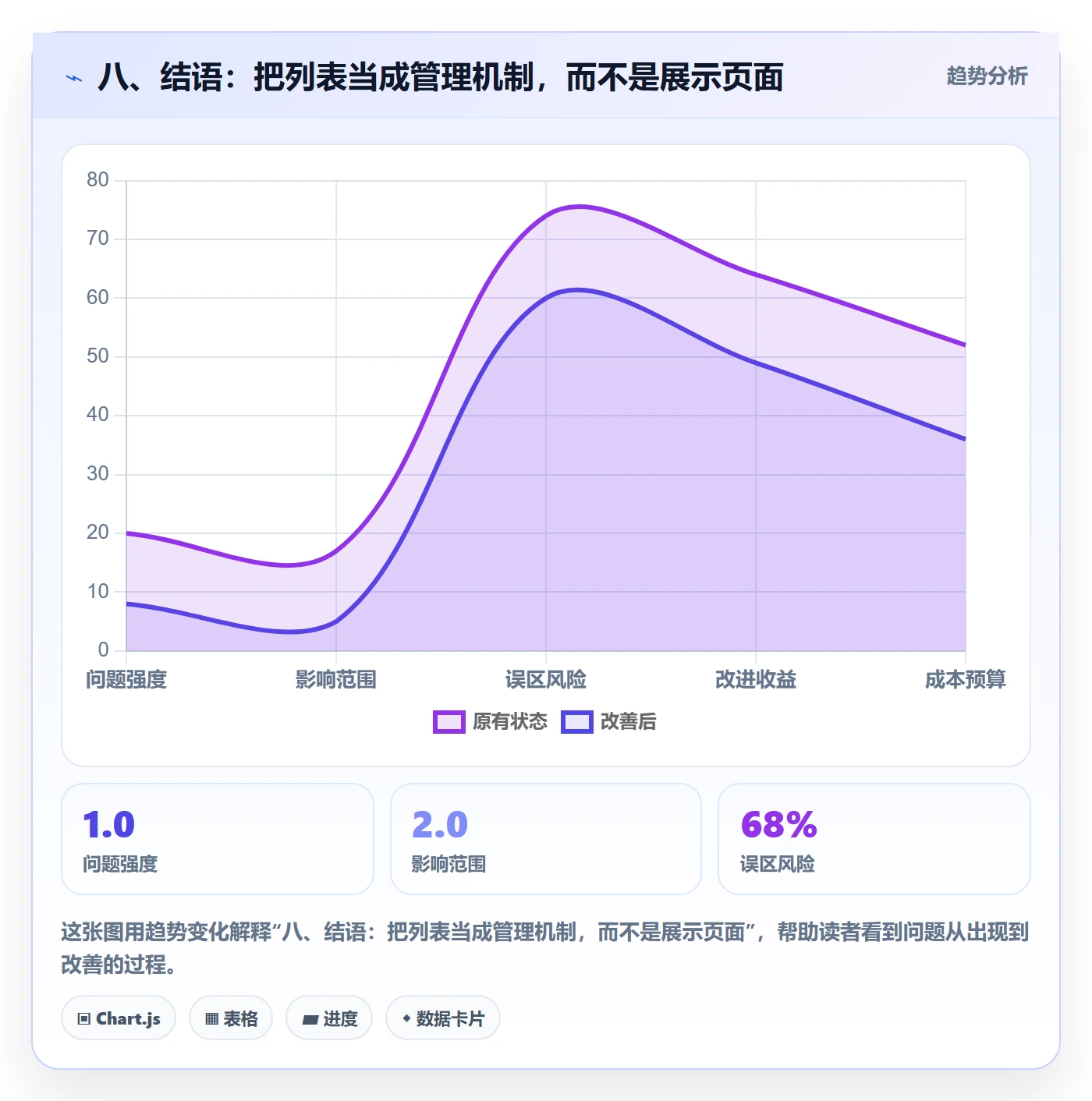Click the 改善后 legend label
Image resolution: width=1092 pixels, height=1101 pixels.
point(629,722)
